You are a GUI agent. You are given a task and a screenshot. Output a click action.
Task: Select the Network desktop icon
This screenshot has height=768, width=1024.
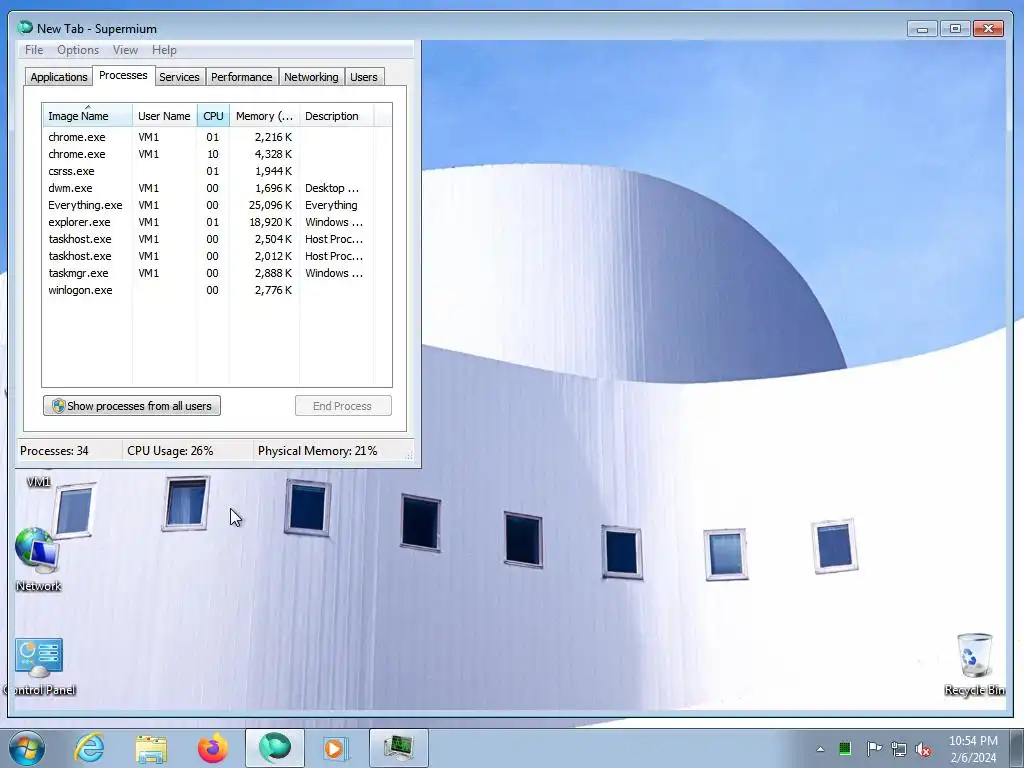(39, 560)
